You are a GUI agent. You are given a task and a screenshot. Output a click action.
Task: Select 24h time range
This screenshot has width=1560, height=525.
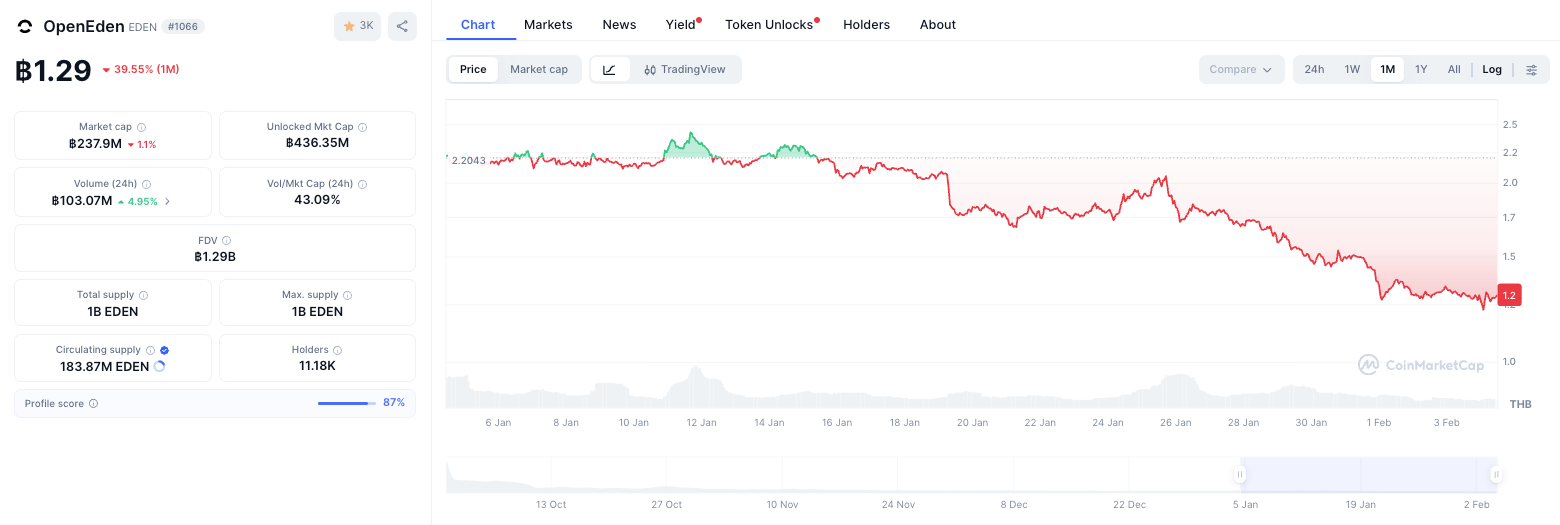[1314, 69]
